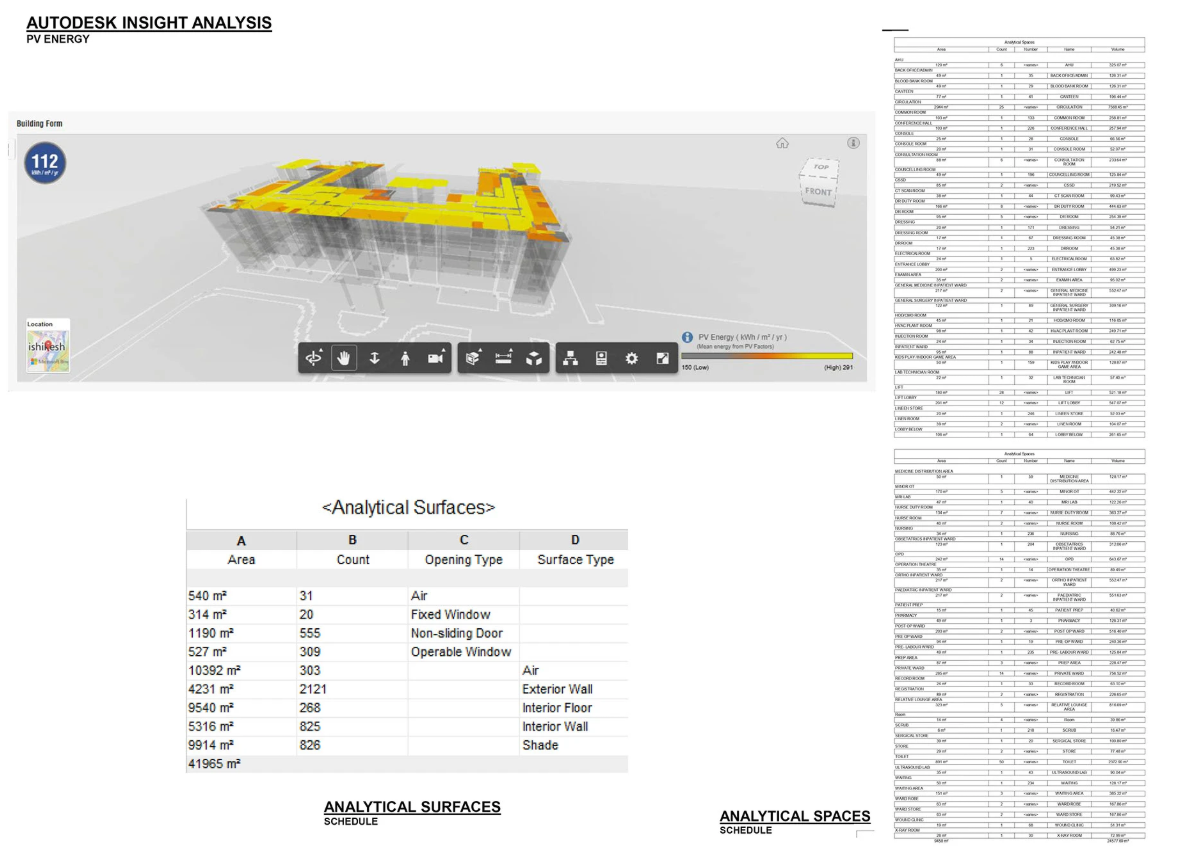Activate the Pan hand tool

(344, 358)
